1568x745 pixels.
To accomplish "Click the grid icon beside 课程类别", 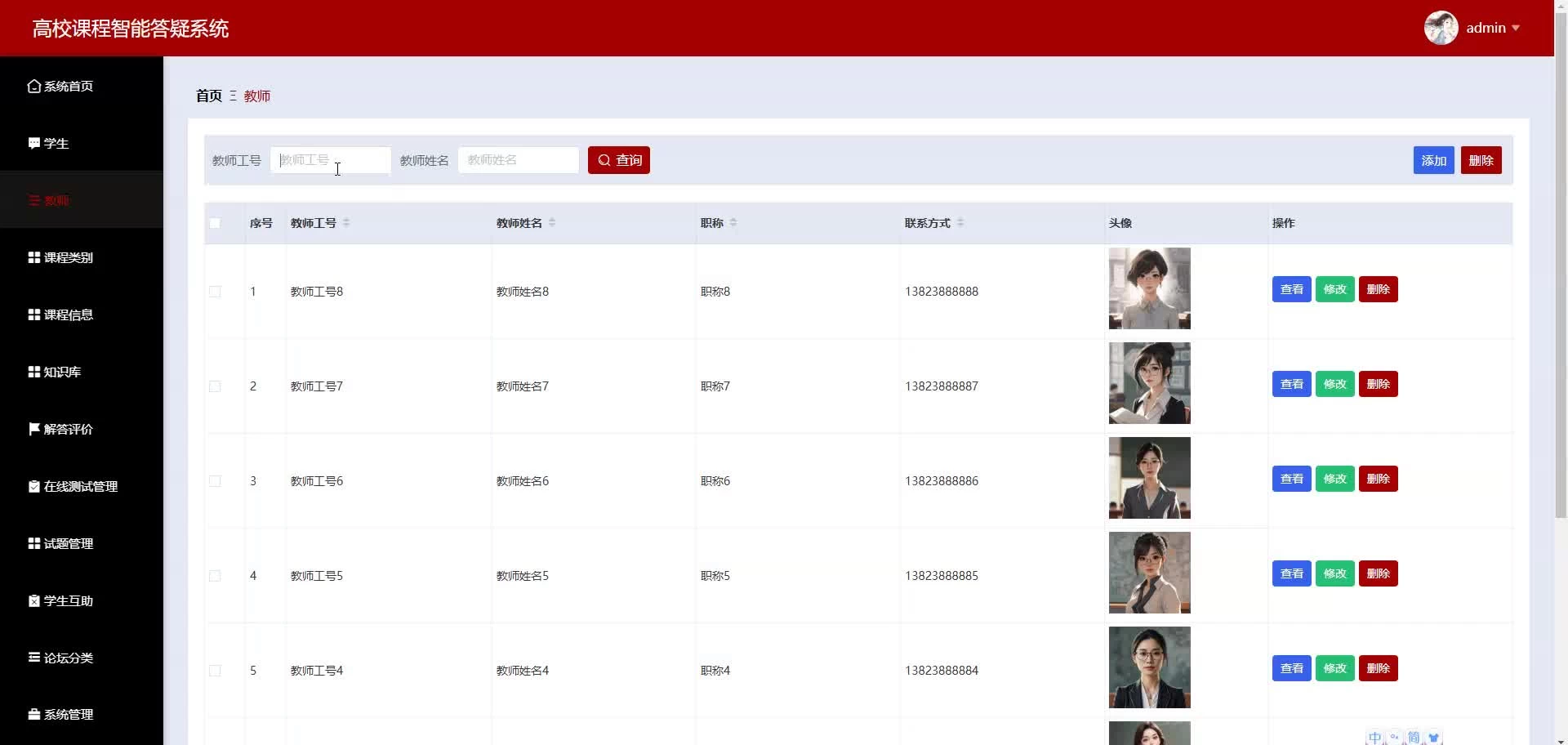I will [x=33, y=257].
